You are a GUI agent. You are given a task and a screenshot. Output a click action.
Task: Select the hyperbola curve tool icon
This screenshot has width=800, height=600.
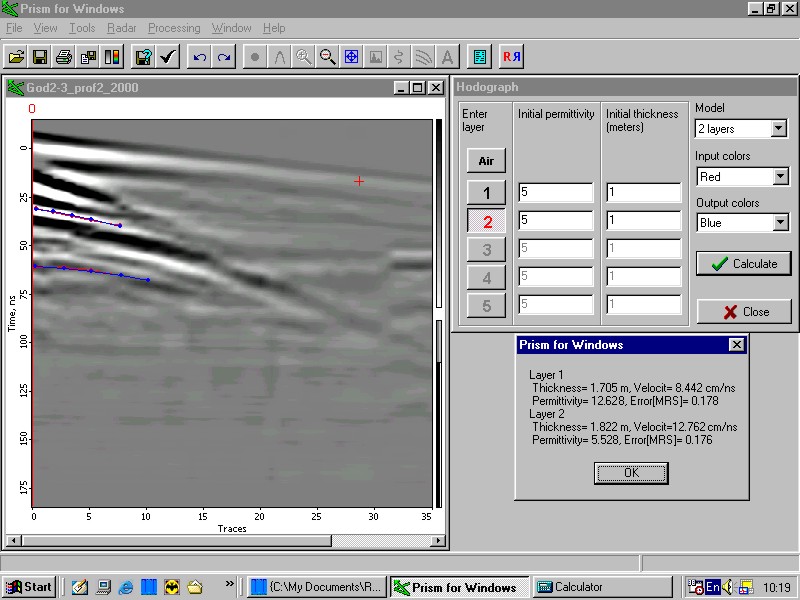click(279, 57)
